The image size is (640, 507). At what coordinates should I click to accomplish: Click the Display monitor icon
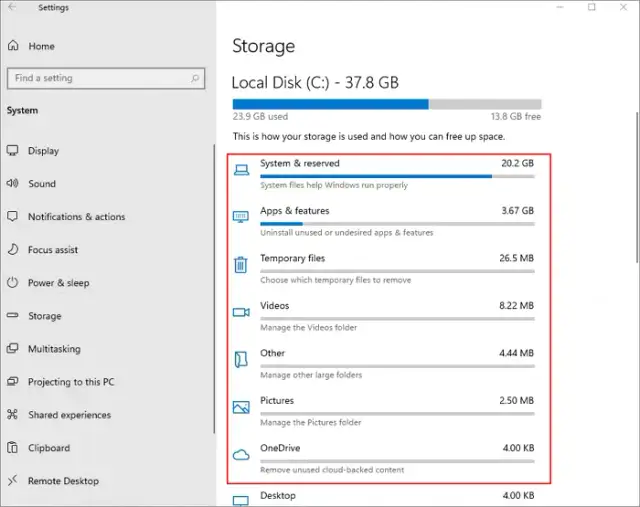[12, 150]
